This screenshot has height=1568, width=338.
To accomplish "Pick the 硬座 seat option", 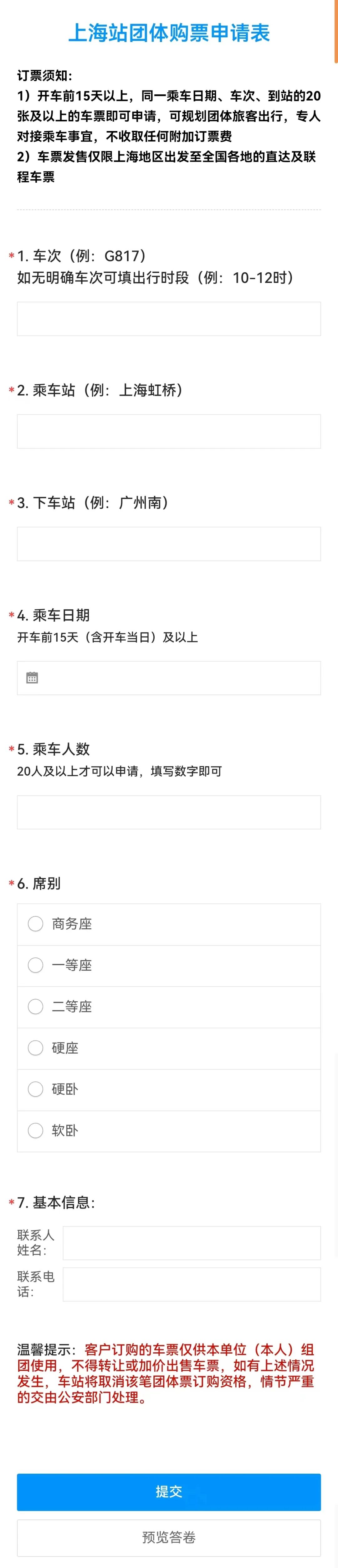I will (x=36, y=1047).
